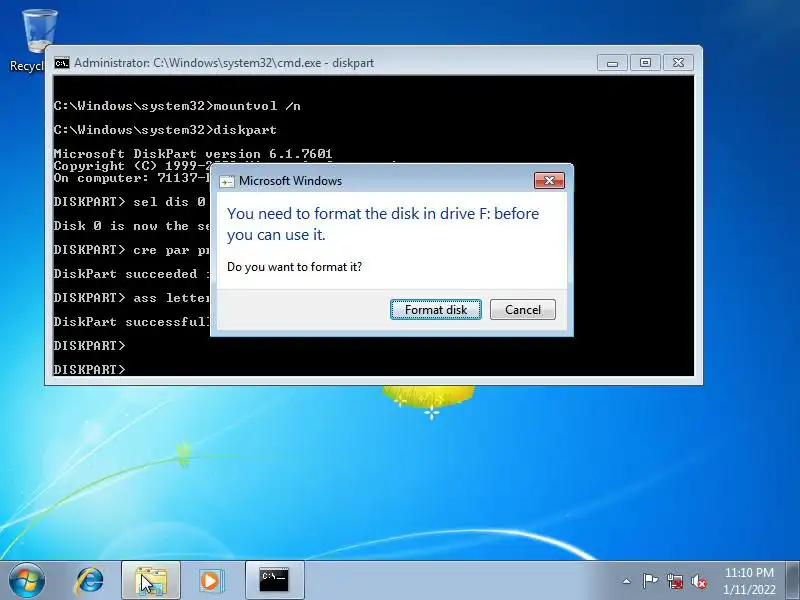Click the 'C:\Windows\system32>diskpart' line
800x600 pixels.
(165, 130)
